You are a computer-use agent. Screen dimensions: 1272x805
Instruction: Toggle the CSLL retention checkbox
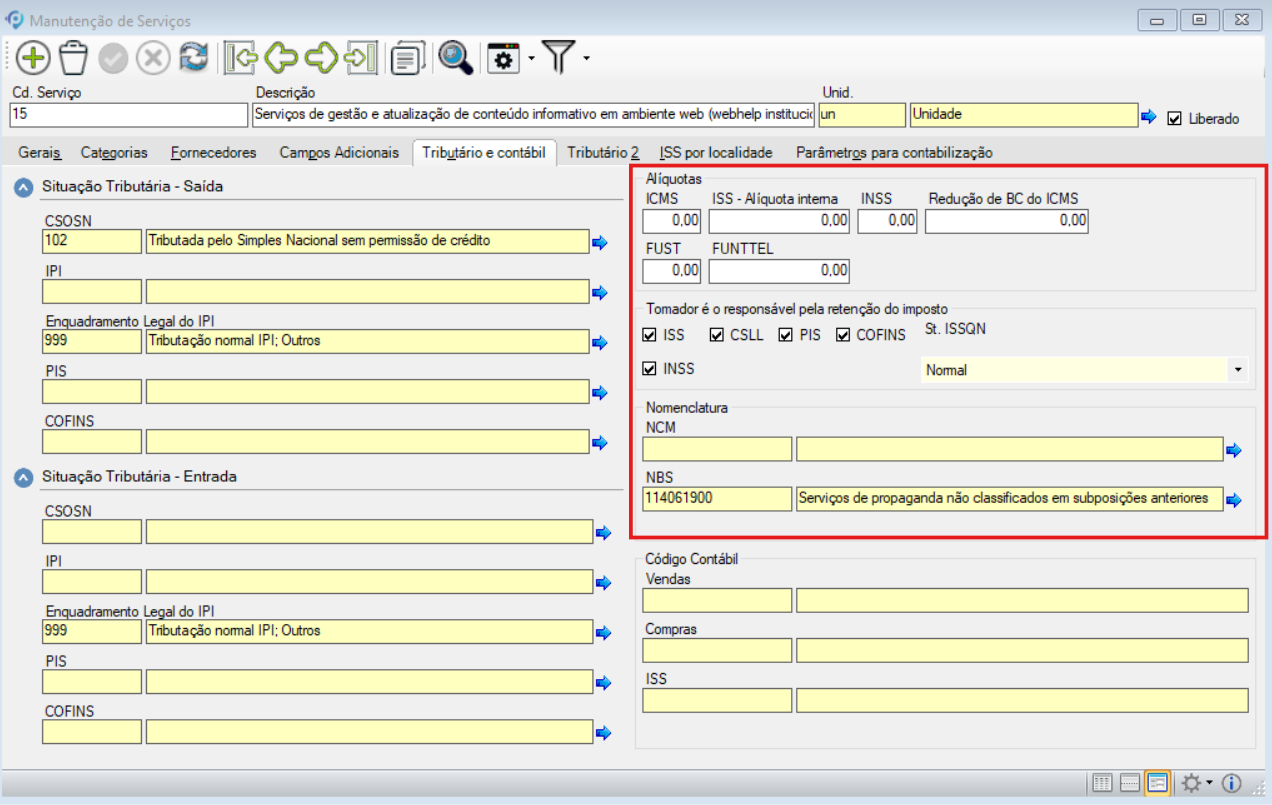point(717,335)
